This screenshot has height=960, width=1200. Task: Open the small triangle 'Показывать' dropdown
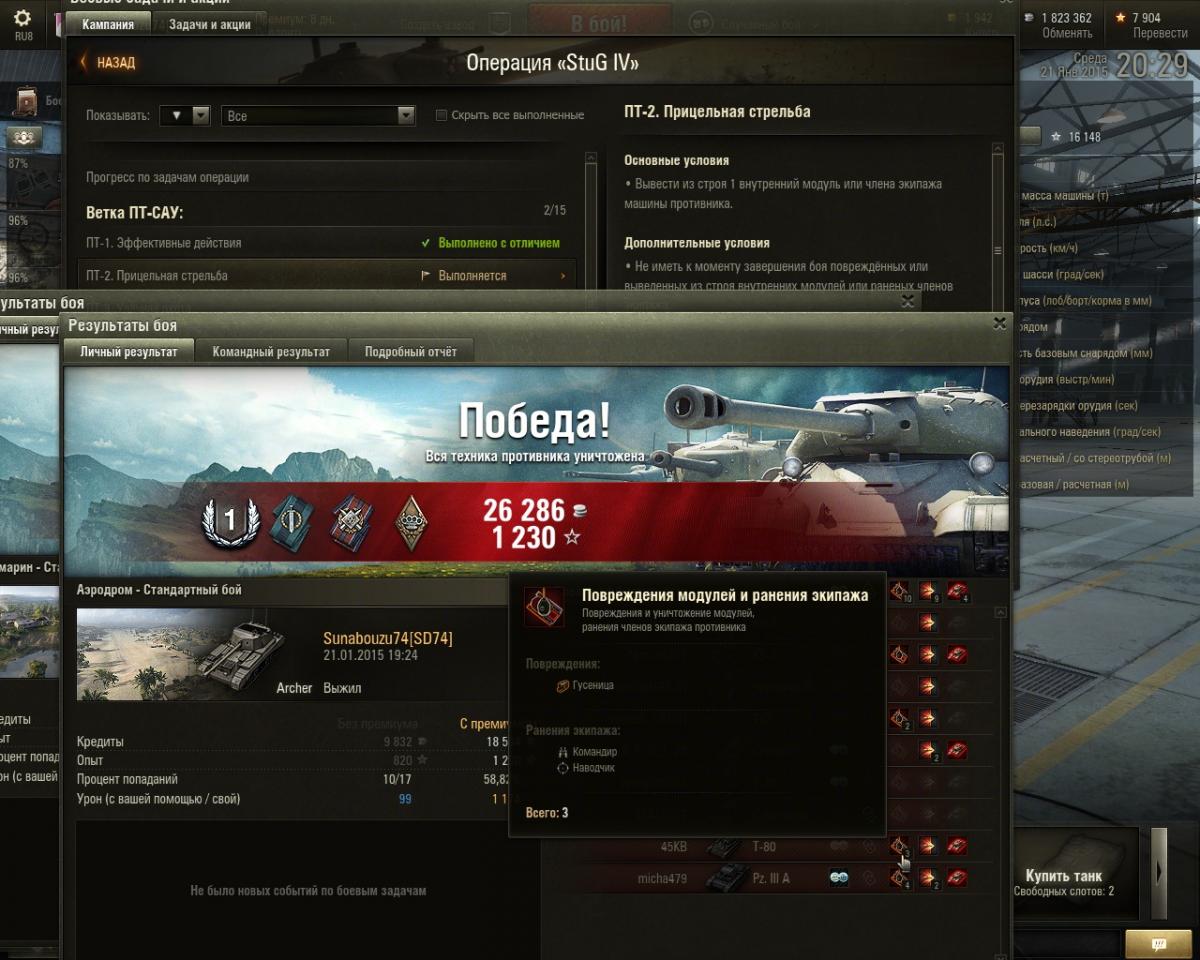[185, 116]
